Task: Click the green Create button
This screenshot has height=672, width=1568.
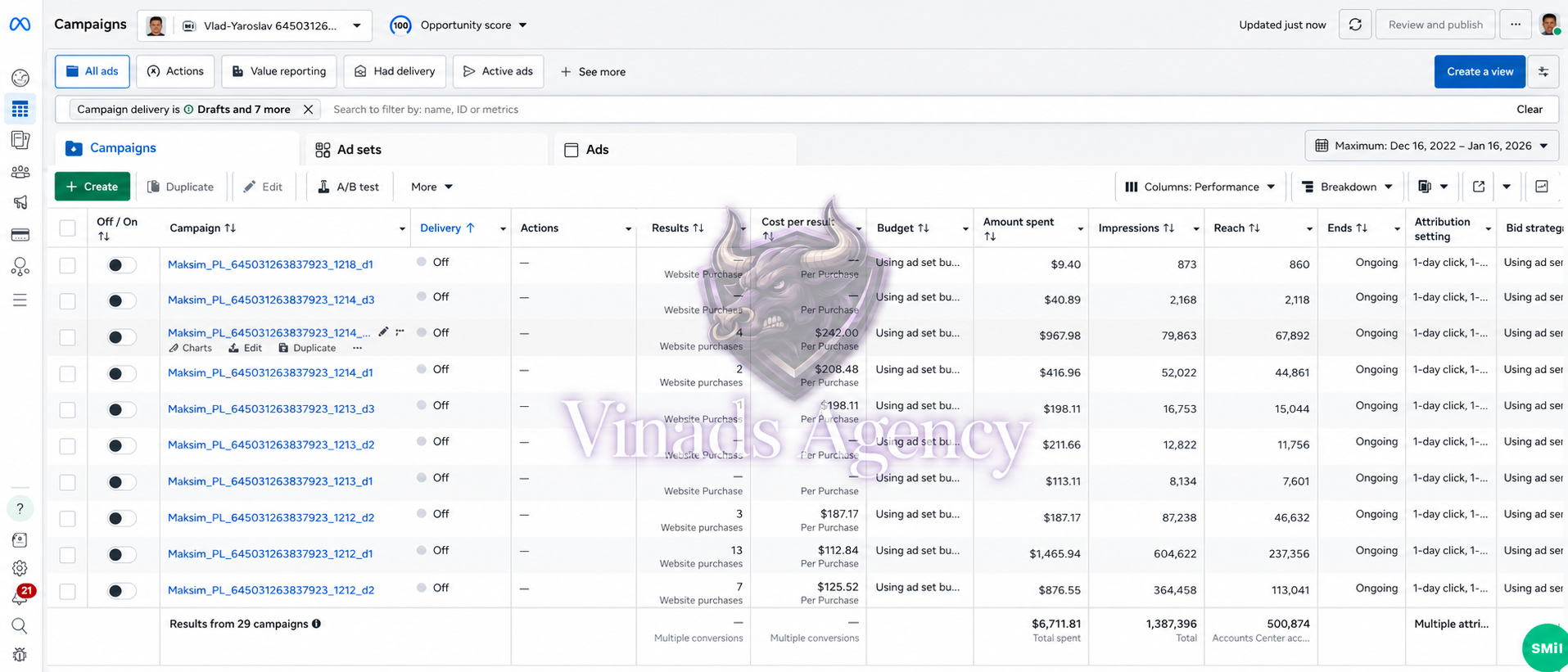Action: pos(92,187)
